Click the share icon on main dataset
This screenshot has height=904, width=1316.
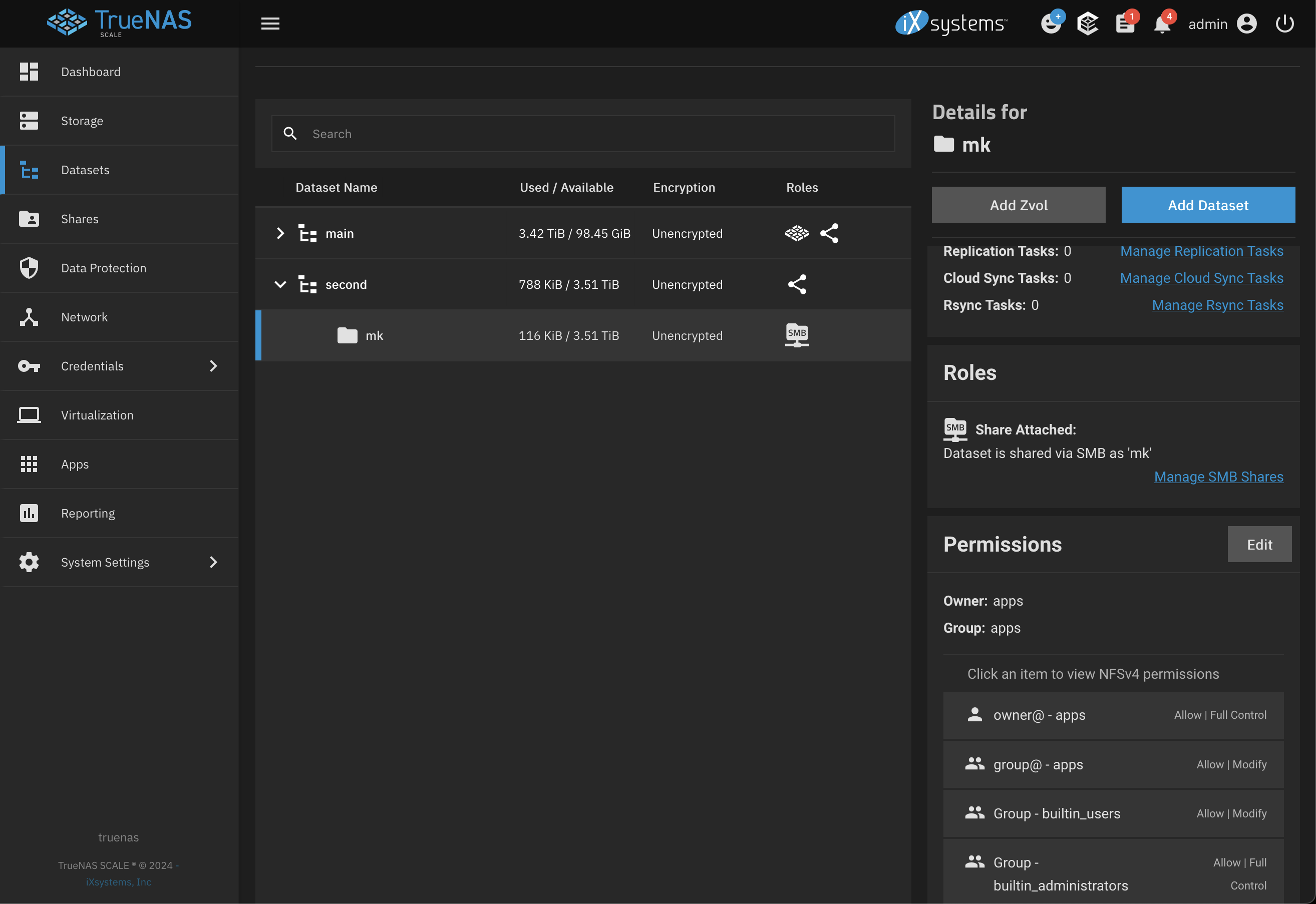tap(828, 232)
